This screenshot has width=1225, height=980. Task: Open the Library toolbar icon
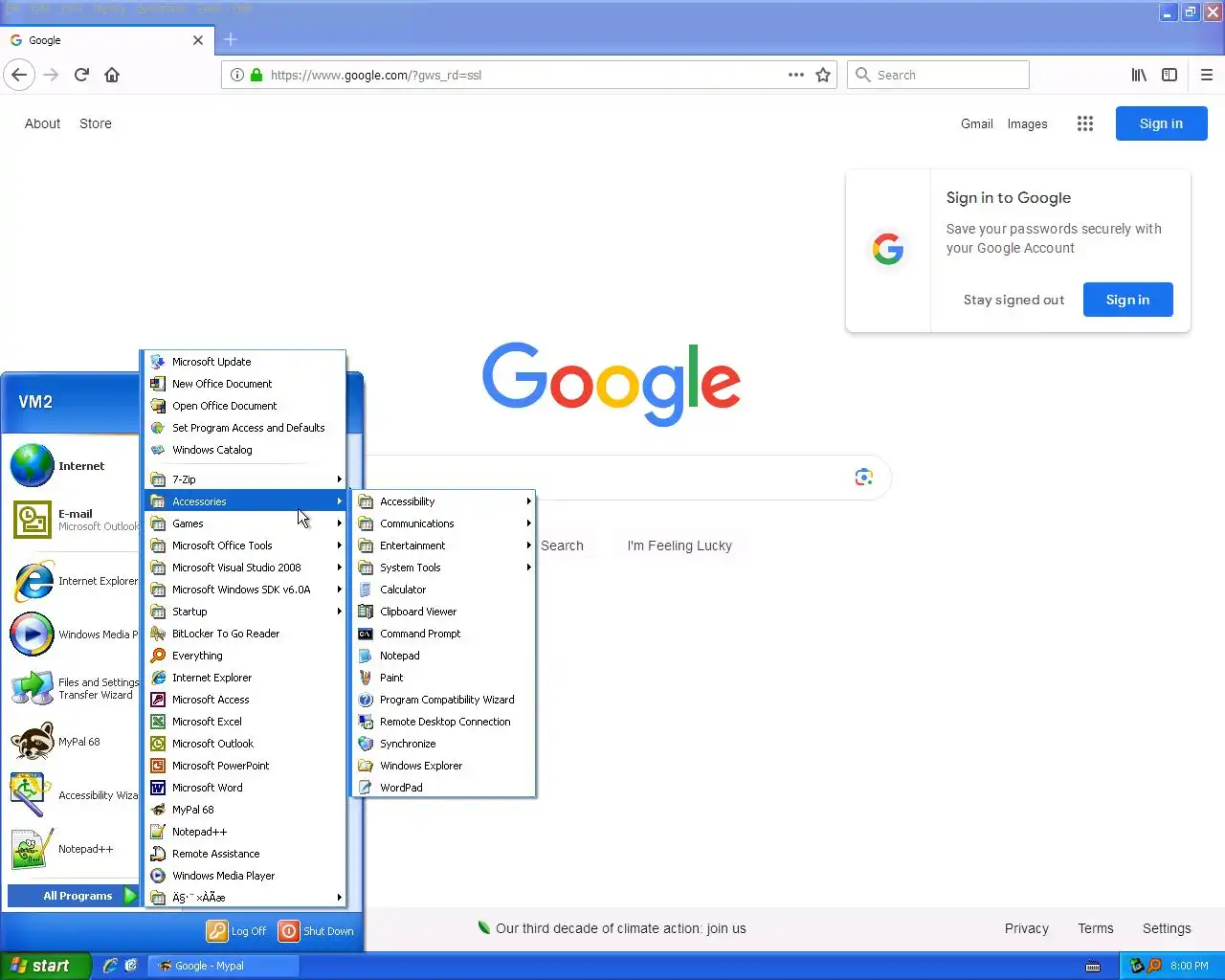click(1139, 75)
